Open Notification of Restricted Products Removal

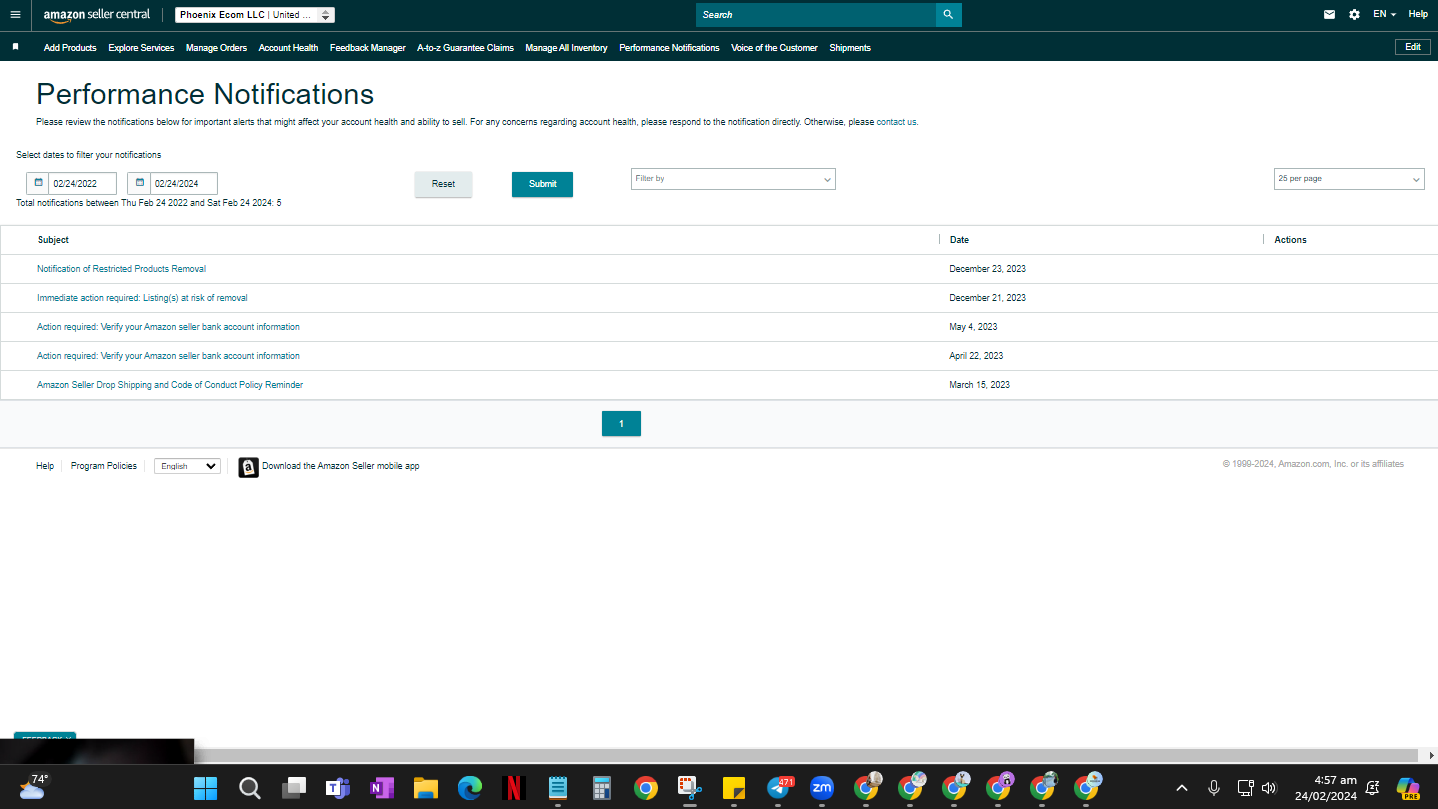point(121,269)
